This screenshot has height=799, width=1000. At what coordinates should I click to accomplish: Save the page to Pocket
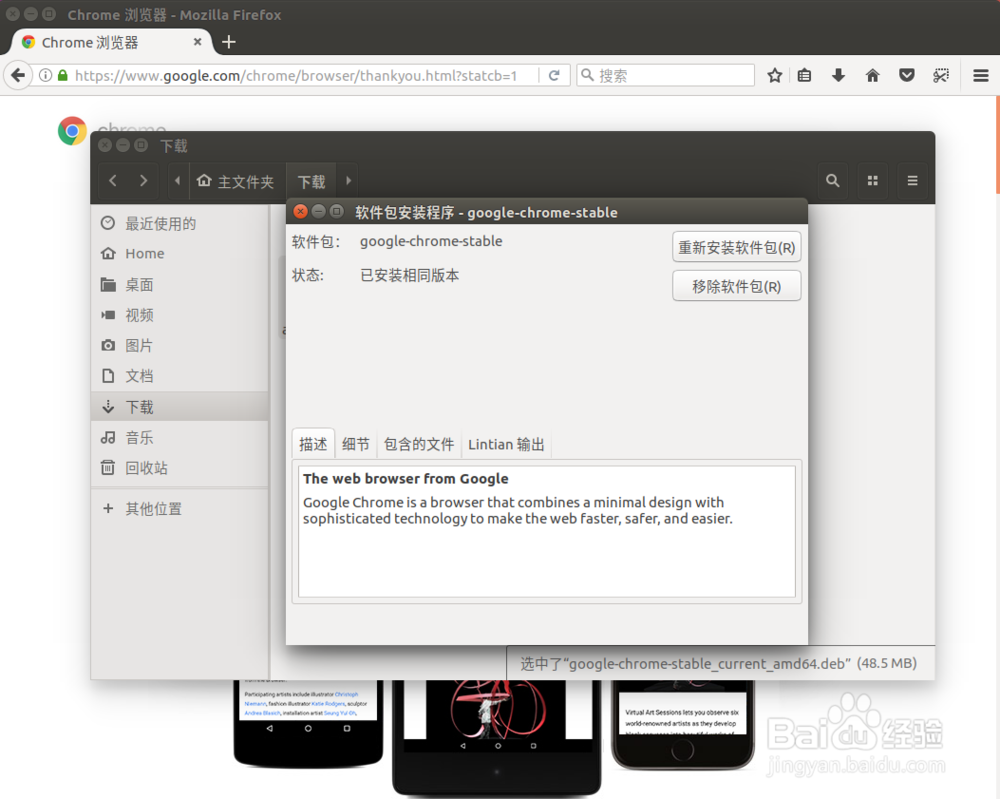[x=906, y=74]
